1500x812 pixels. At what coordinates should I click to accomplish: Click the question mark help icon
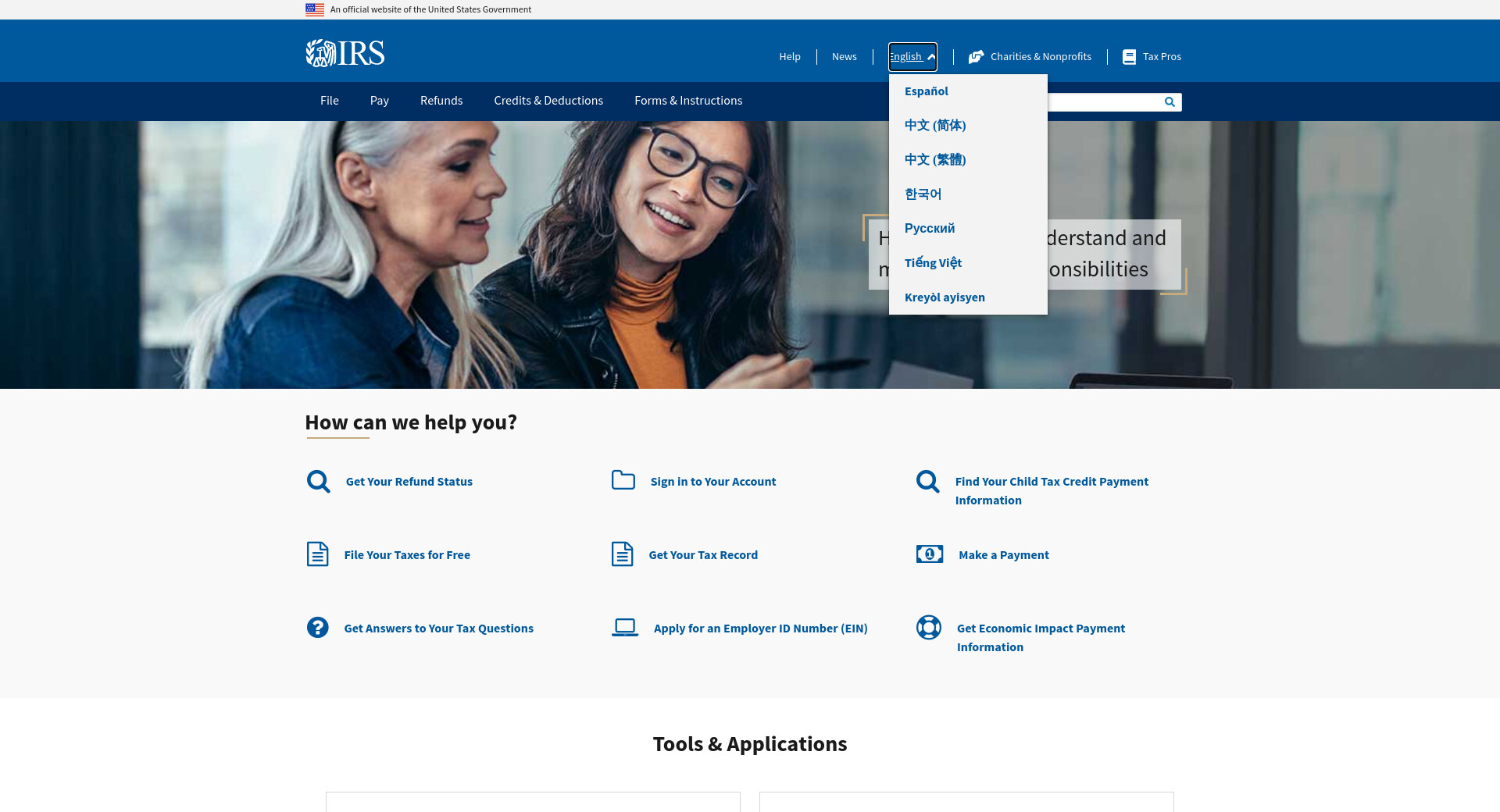coord(317,628)
